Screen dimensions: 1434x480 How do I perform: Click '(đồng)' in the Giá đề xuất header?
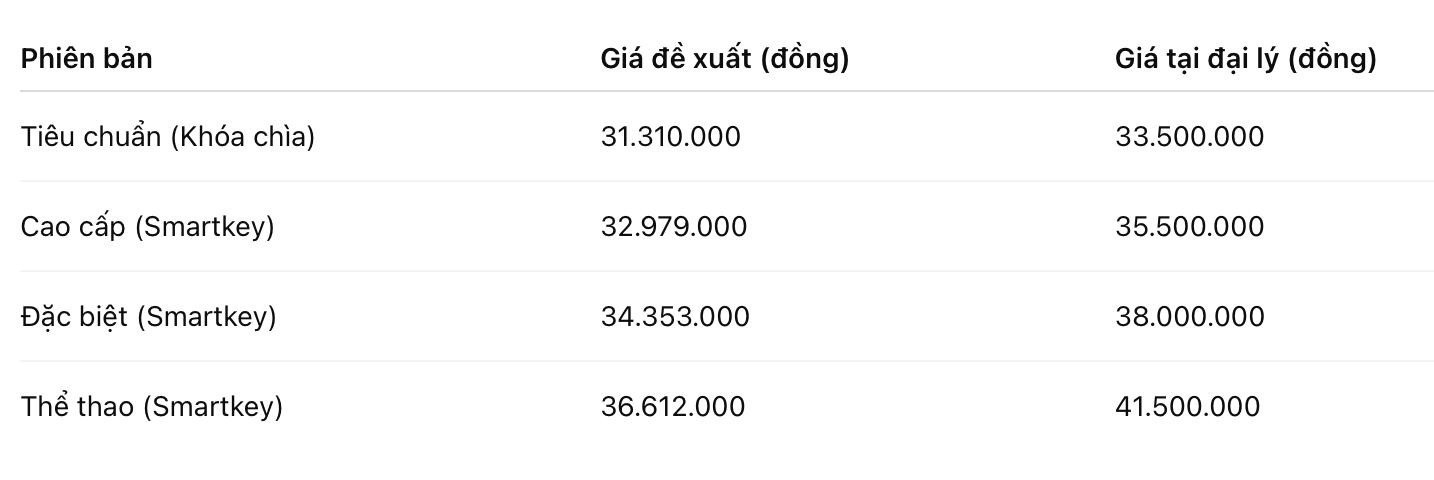805,59
